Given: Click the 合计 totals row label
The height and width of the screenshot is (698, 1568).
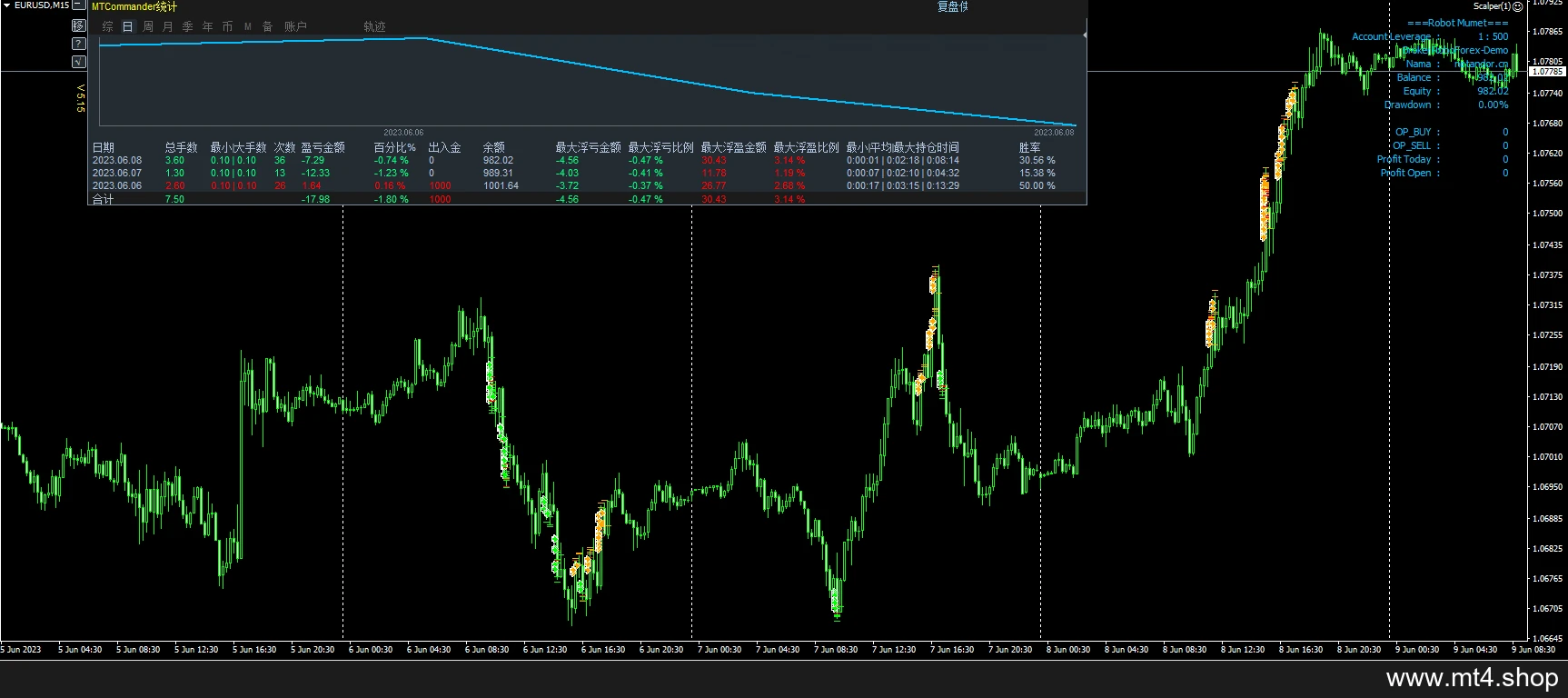Looking at the screenshot, I should [x=104, y=199].
